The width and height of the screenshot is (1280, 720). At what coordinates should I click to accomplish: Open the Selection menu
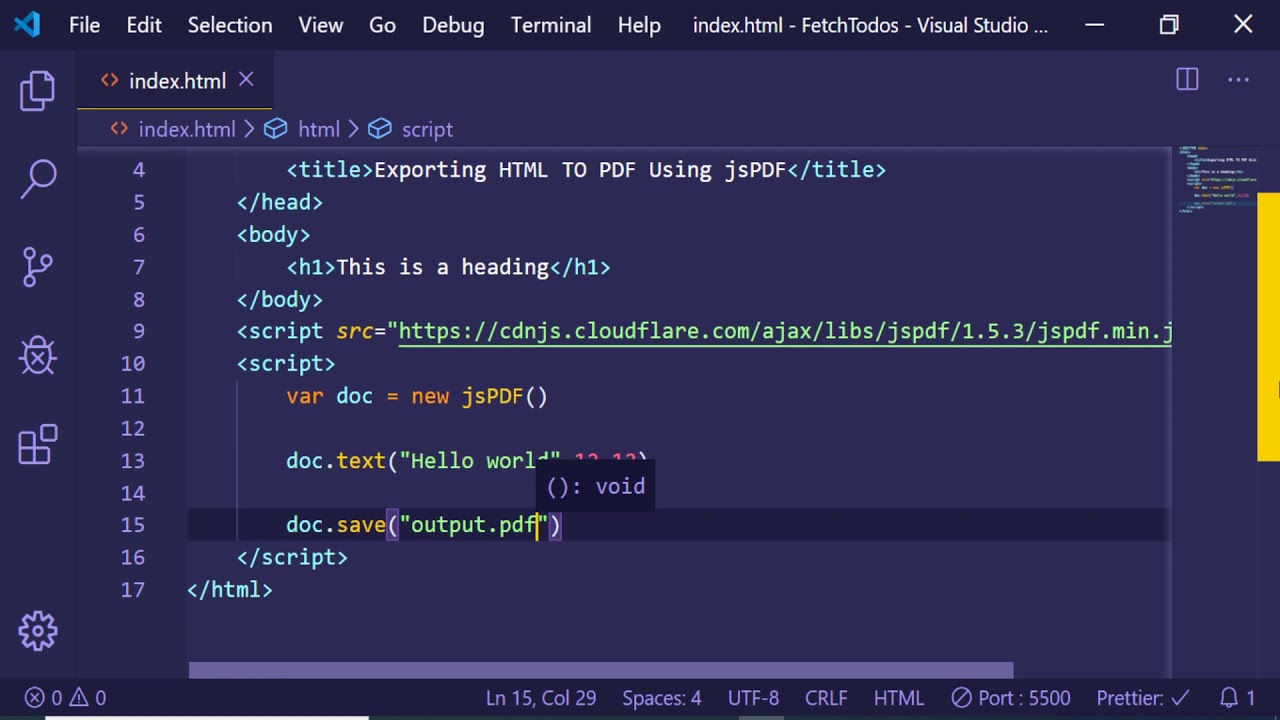230,25
